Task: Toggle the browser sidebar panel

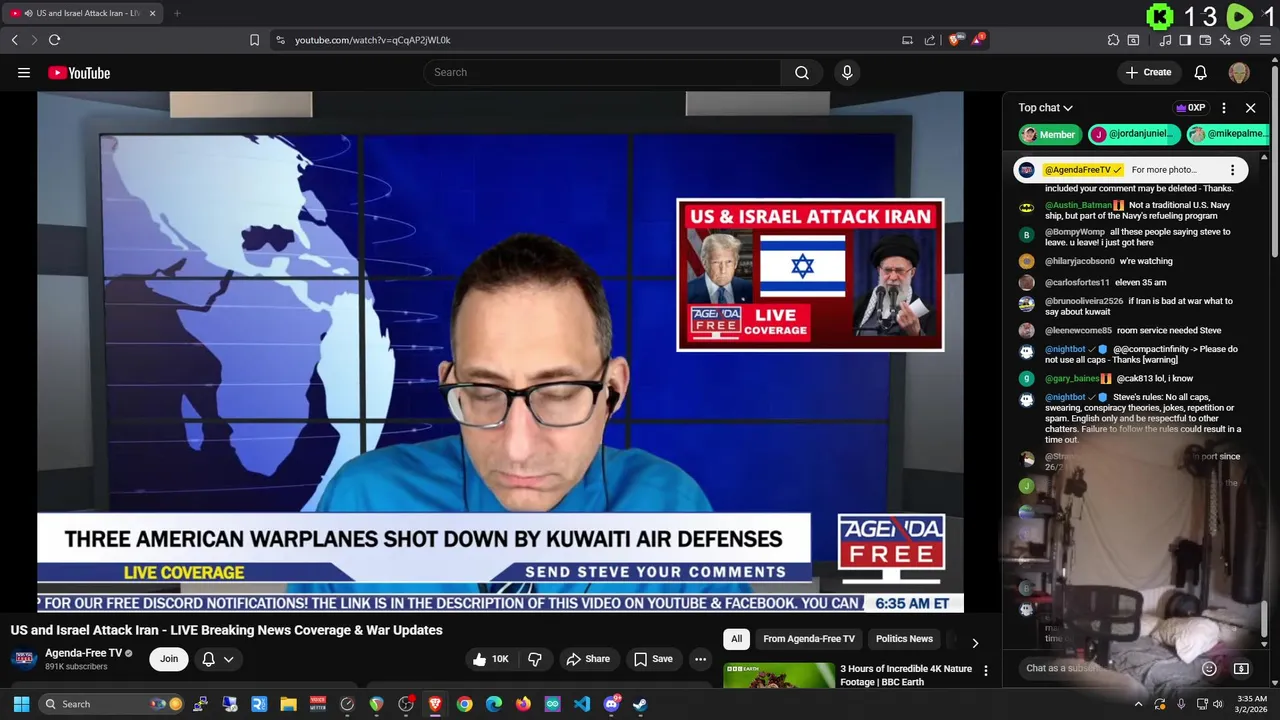Action: click(x=1185, y=40)
